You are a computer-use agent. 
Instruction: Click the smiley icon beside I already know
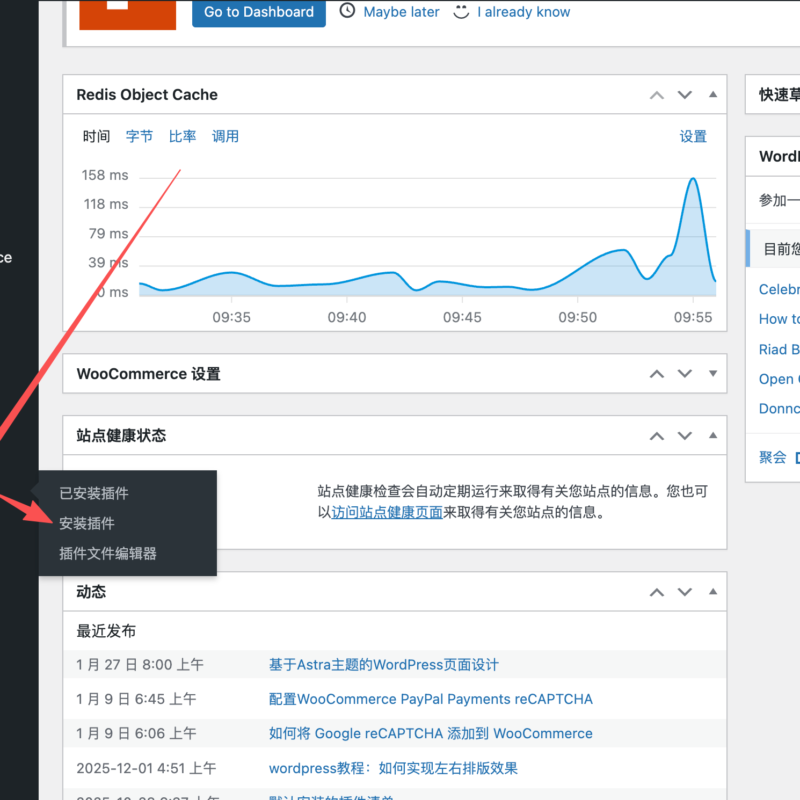pos(461,12)
